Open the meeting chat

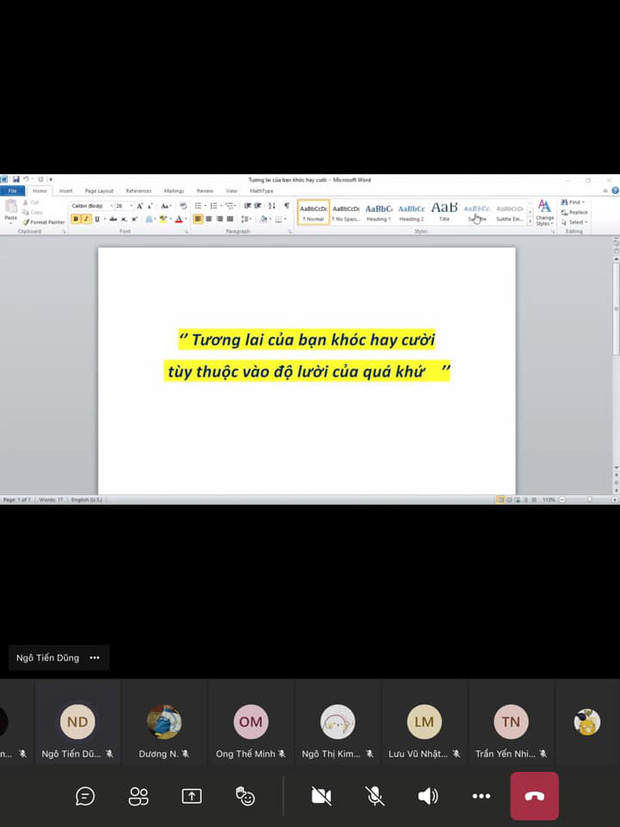point(86,796)
